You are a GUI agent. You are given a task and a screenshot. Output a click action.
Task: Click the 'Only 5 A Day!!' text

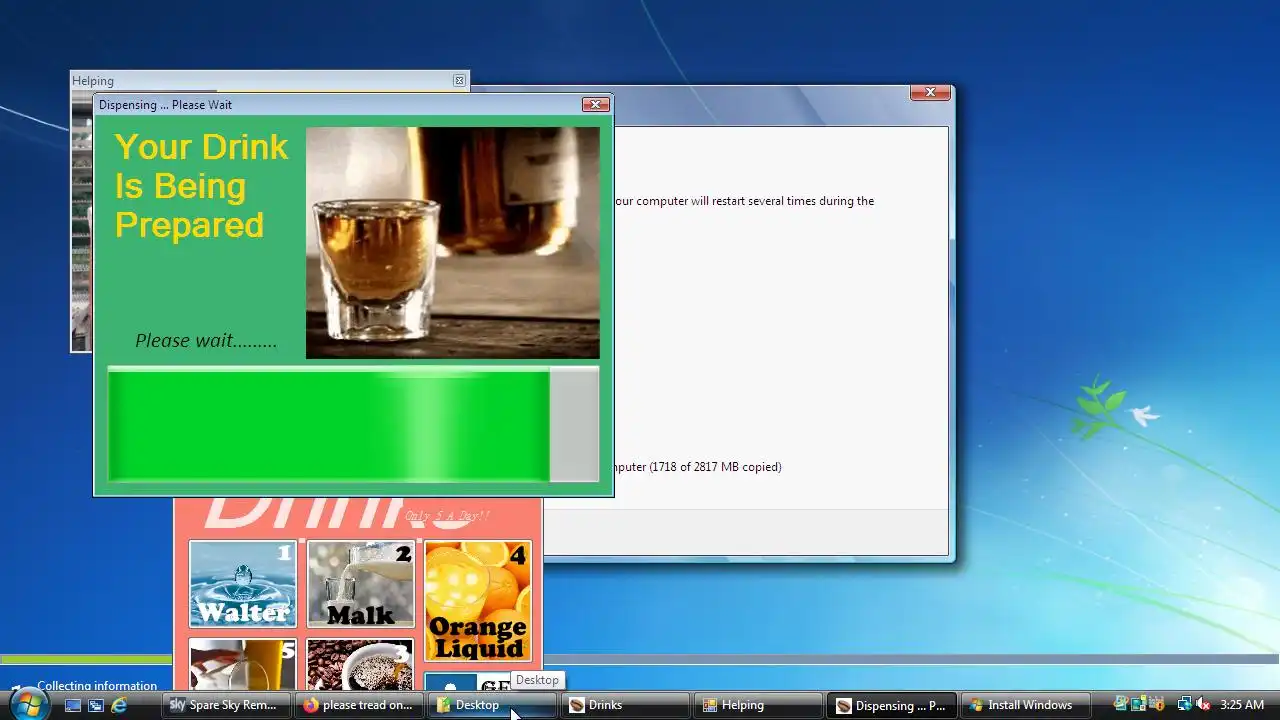[447, 516]
